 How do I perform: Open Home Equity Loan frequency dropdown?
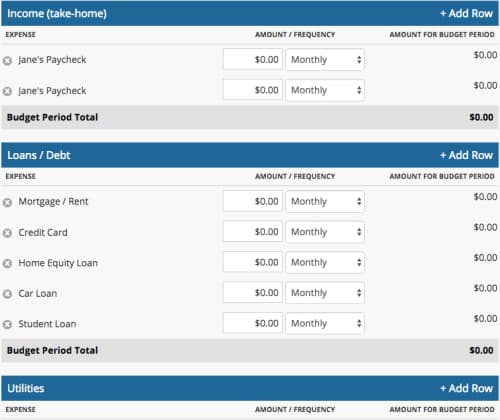tap(325, 262)
